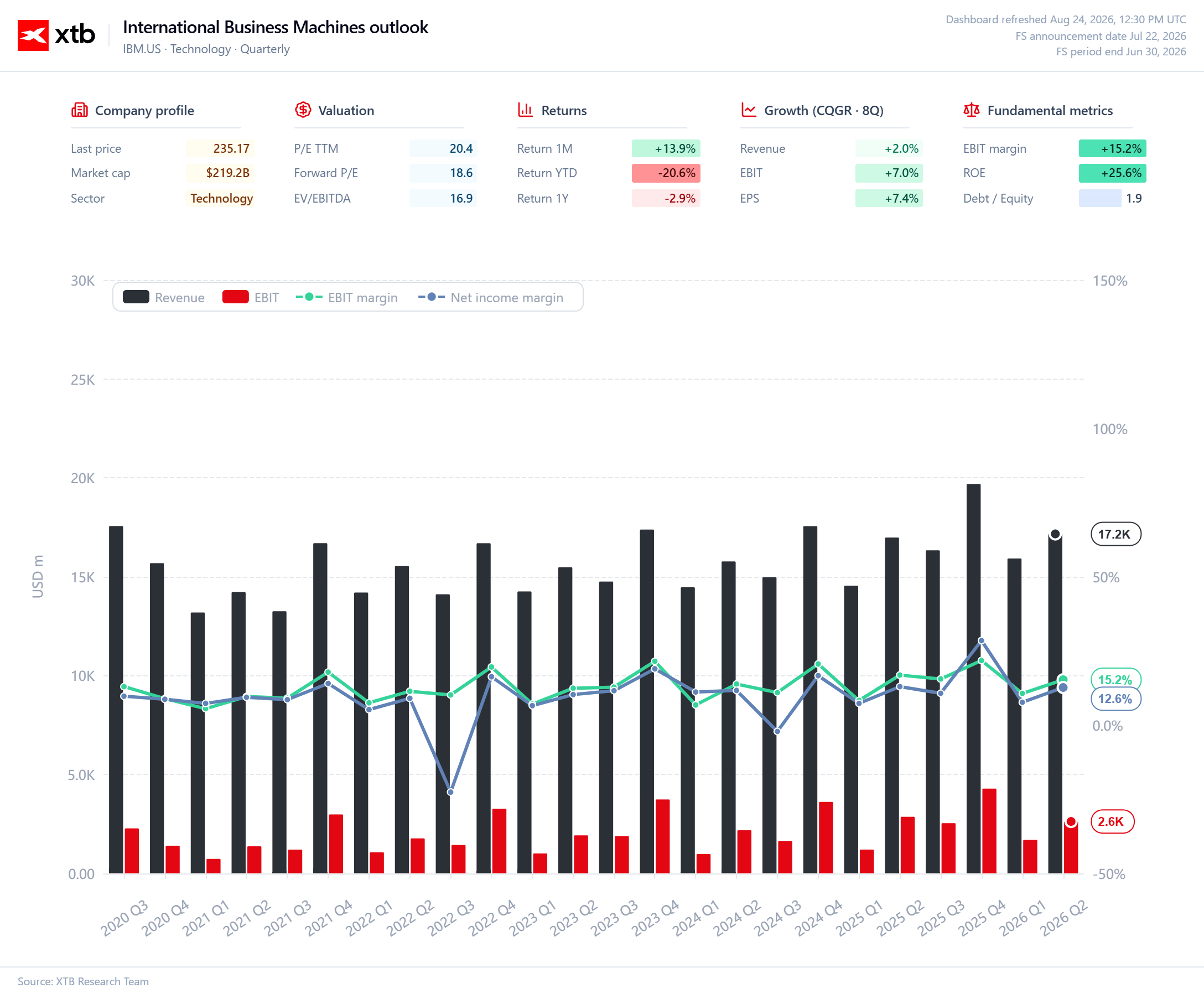Toggle the Net income margin legend entry
This screenshot has height=993, width=1204.
pyautogui.click(x=491, y=297)
